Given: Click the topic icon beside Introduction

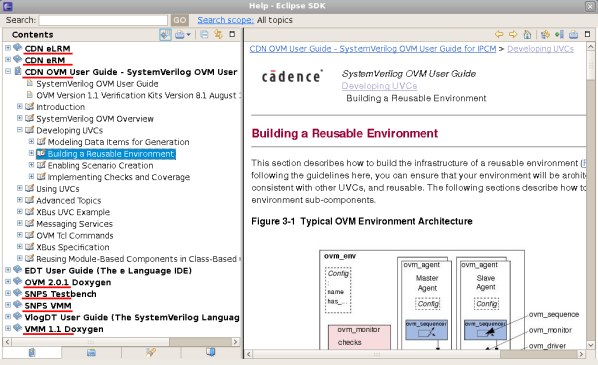Looking at the screenshot, I should (29, 106).
